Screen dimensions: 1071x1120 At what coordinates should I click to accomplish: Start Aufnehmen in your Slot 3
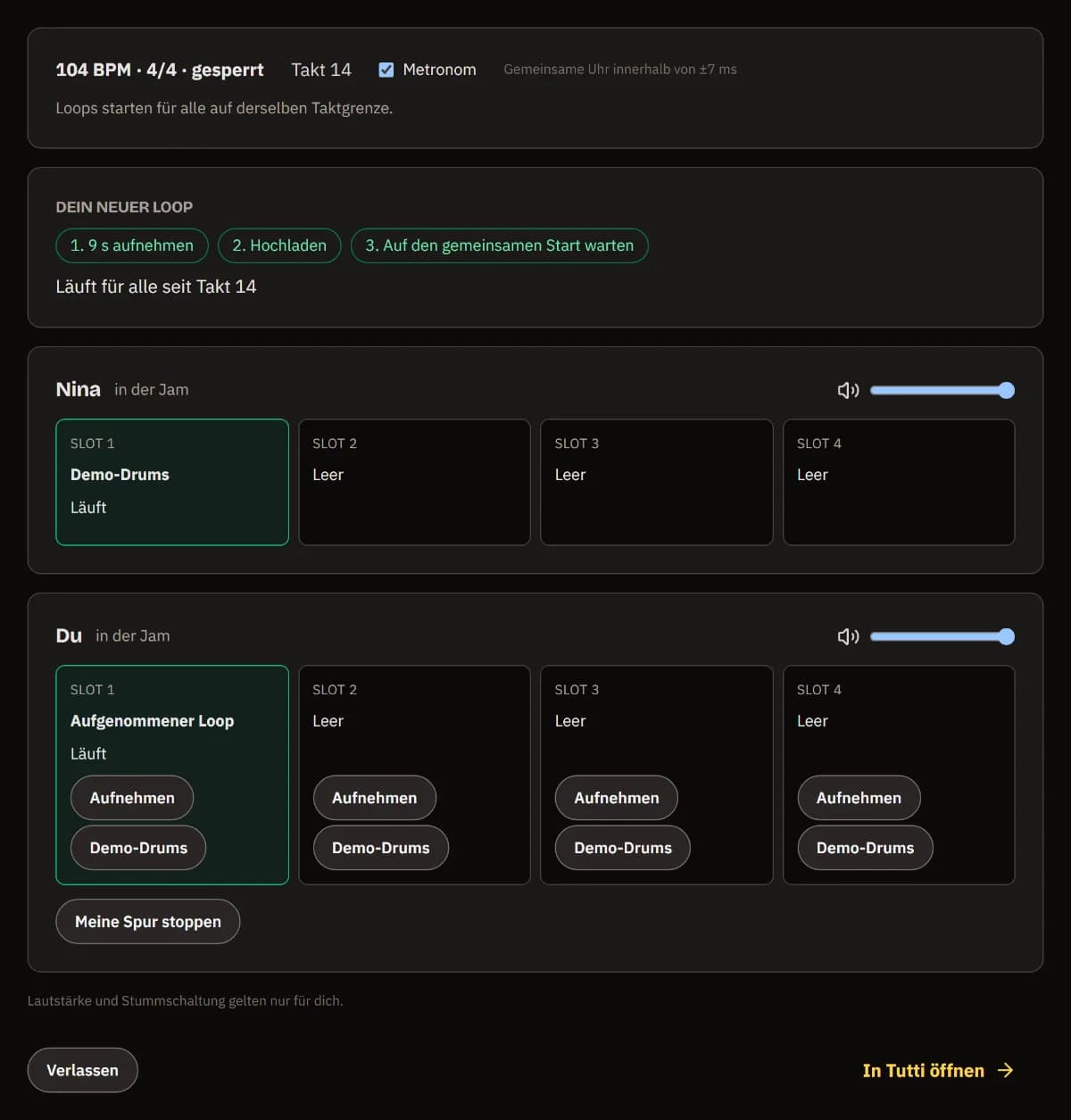pyautogui.click(x=616, y=798)
